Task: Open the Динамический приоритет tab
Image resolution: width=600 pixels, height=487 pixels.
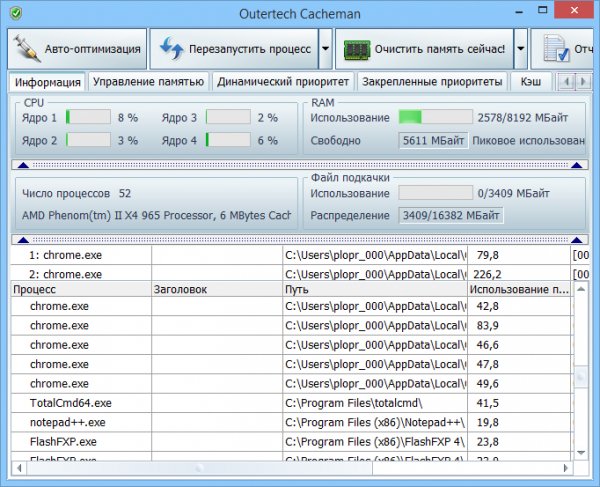Action: click(x=283, y=81)
